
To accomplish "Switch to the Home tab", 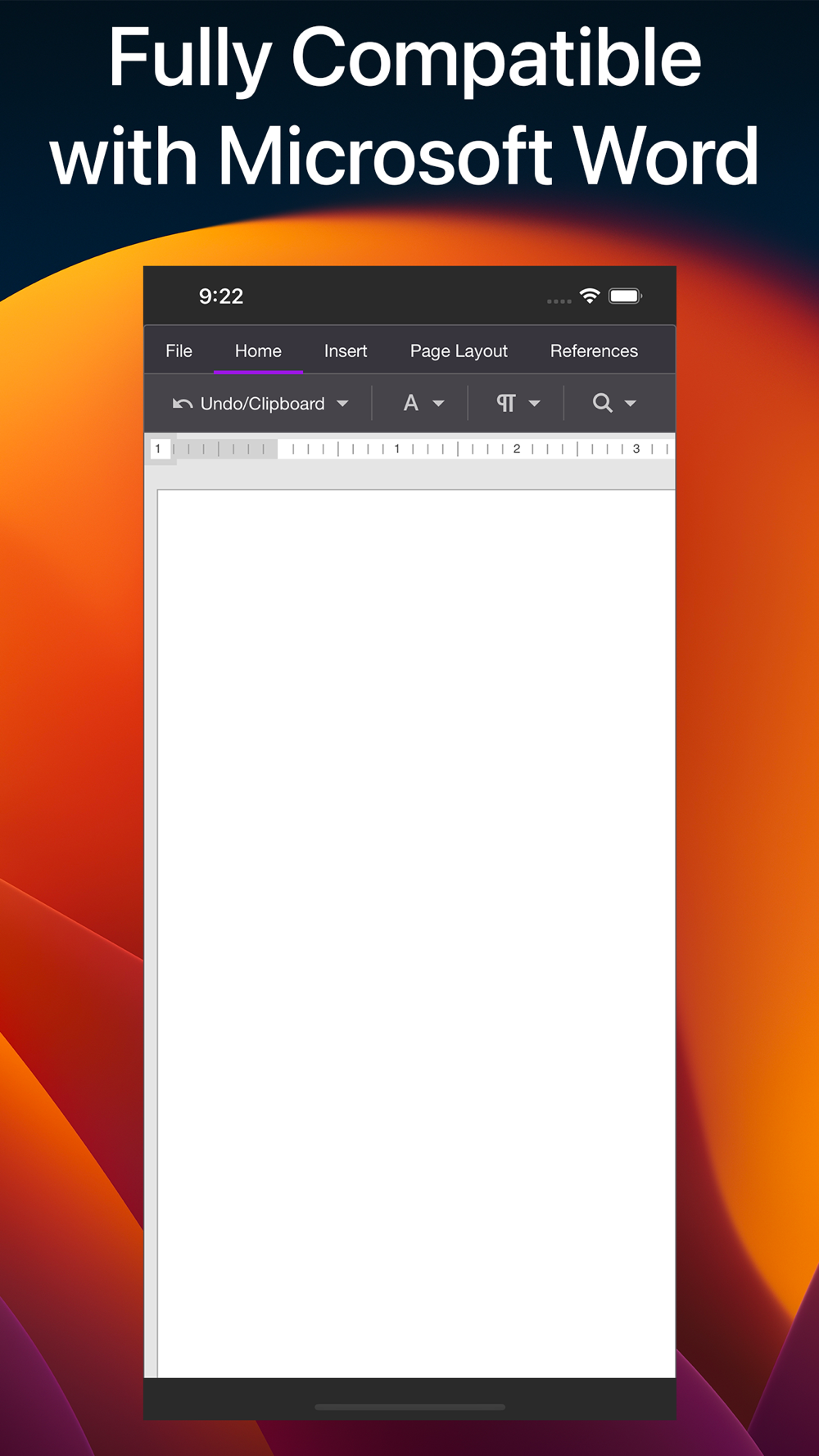I will pyautogui.click(x=258, y=350).
